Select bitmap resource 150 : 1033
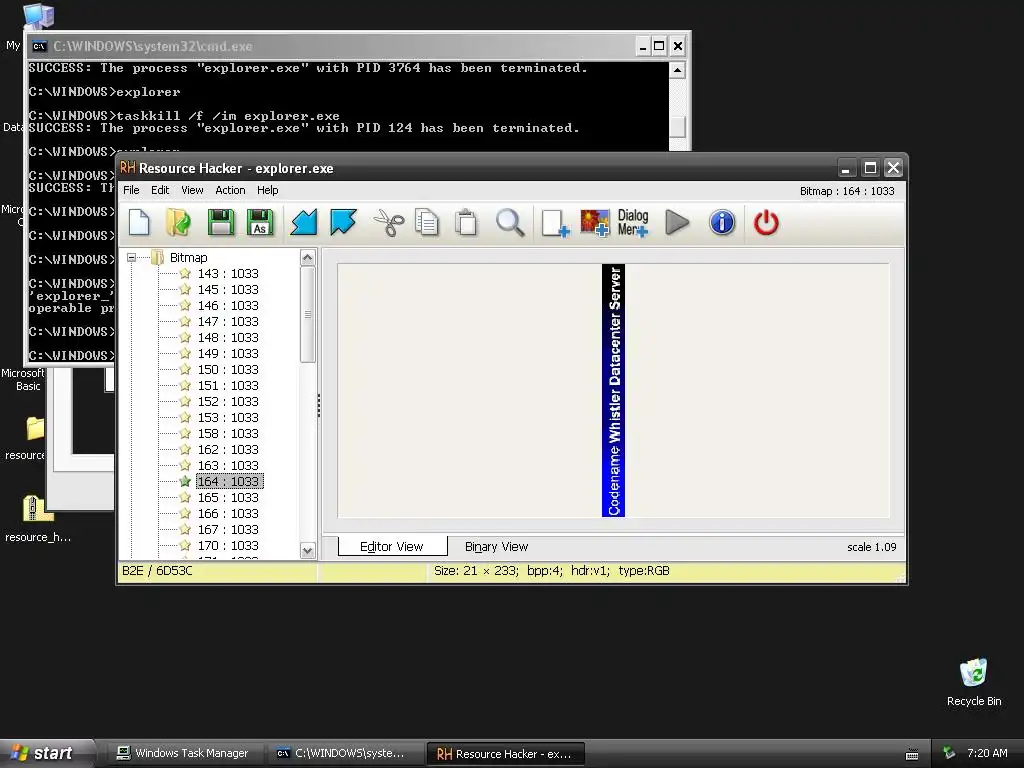The height and width of the screenshot is (768, 1024). point(228,370)
